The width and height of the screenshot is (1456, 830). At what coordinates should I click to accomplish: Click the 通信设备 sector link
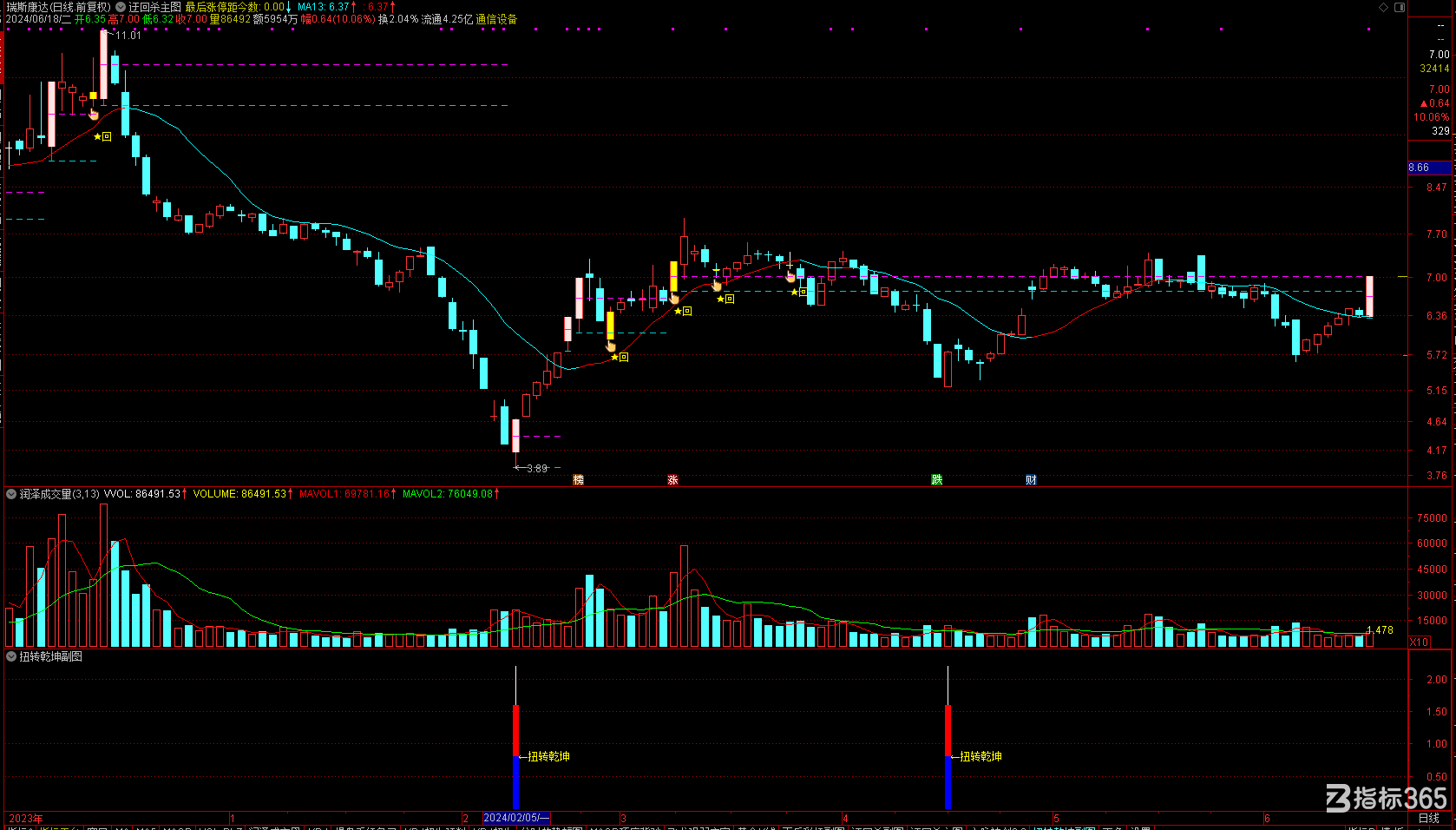[496, 19]
